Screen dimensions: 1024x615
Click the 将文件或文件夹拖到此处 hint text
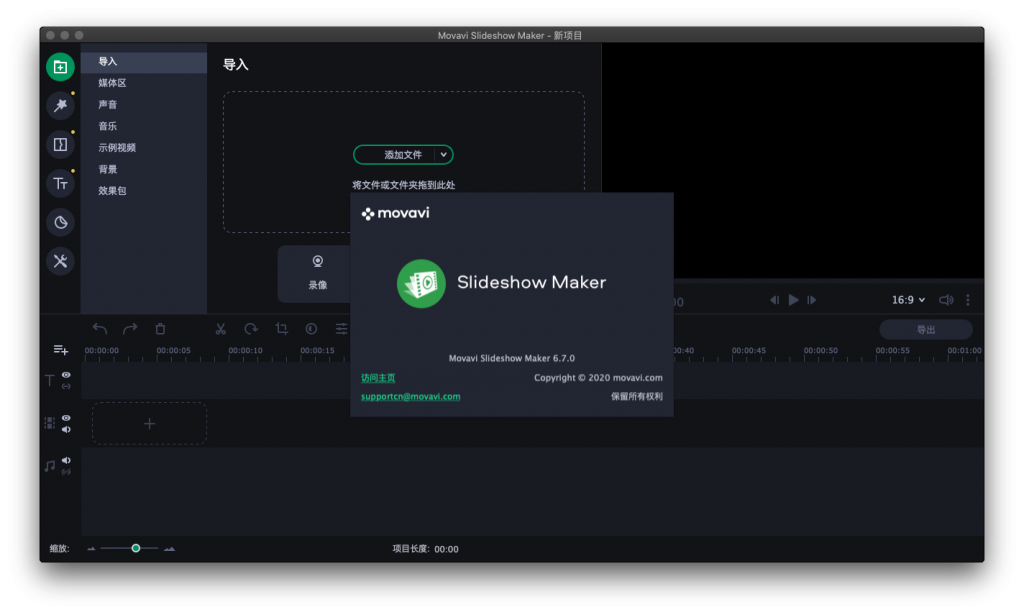[404, 185]
